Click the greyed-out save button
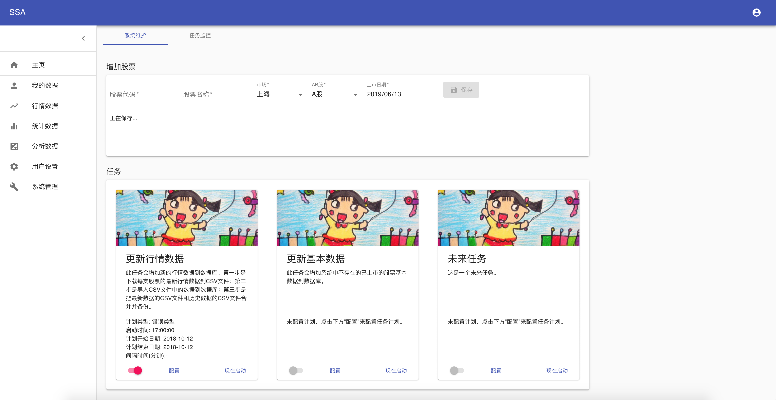Viewport: 776px width, 400px height. tap(462, 90)
